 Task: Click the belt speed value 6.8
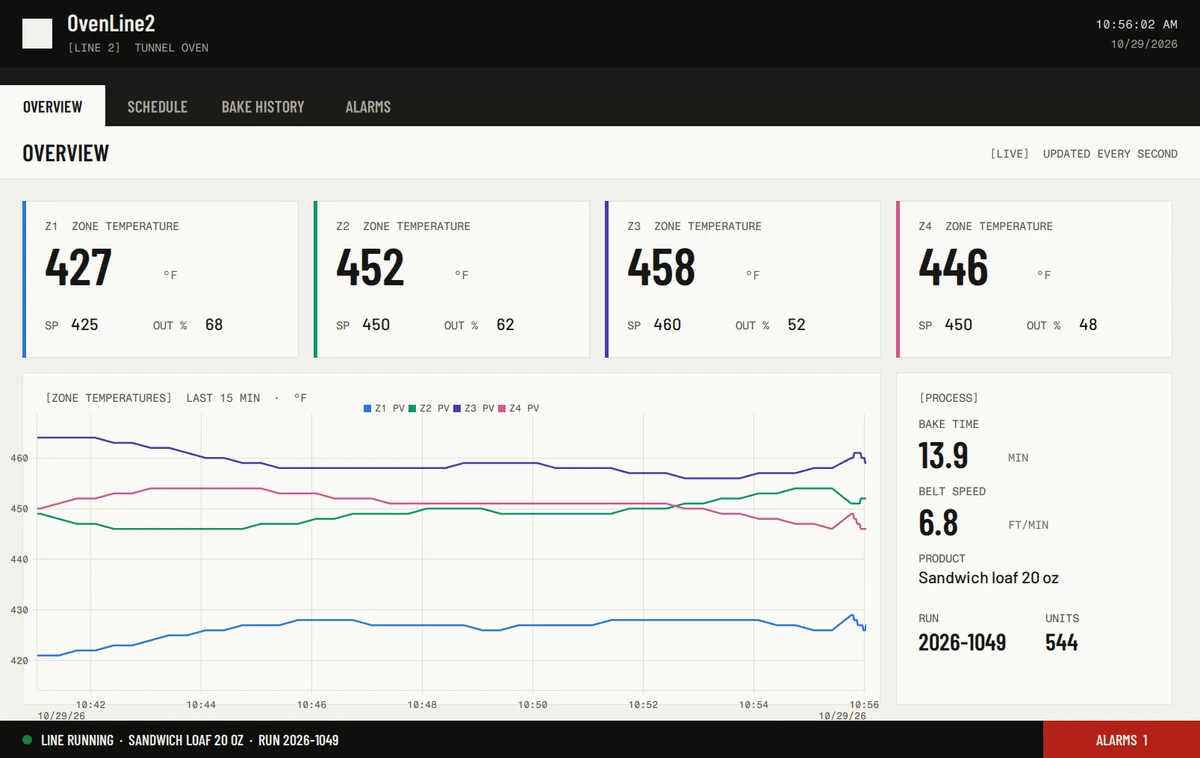click(938, 522)
